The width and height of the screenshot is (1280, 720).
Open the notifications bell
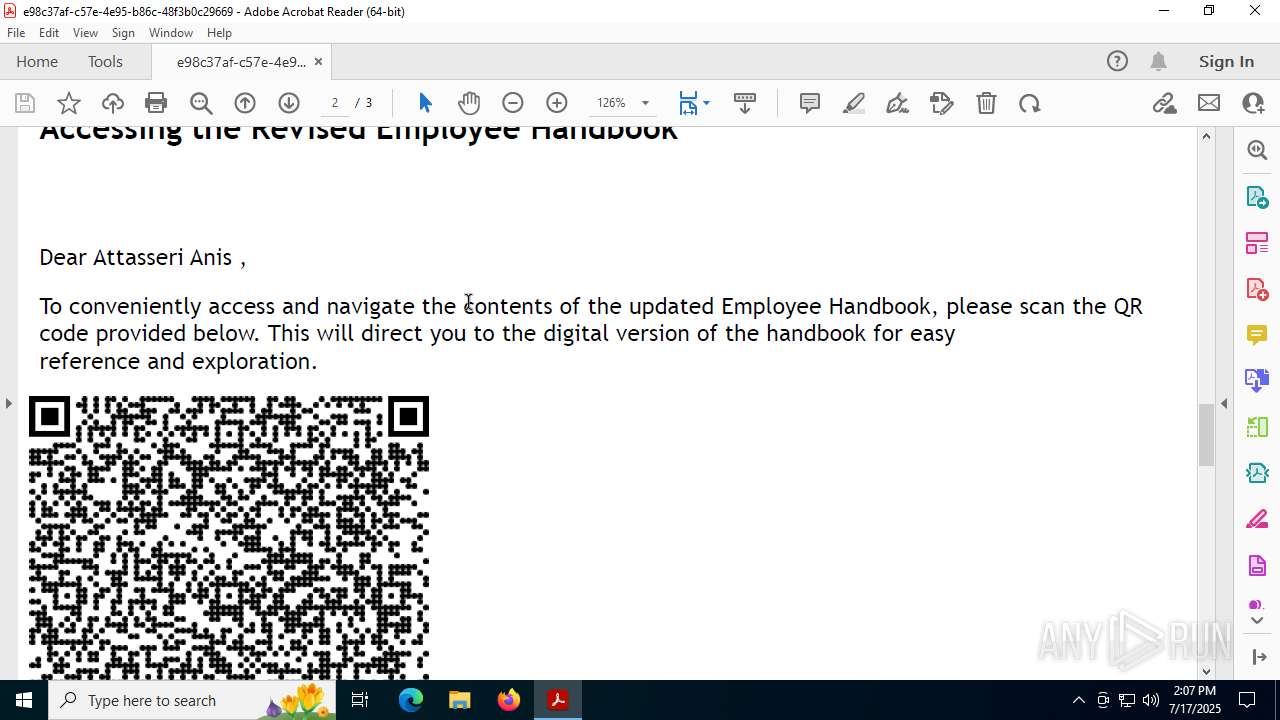click(1158, 61)
